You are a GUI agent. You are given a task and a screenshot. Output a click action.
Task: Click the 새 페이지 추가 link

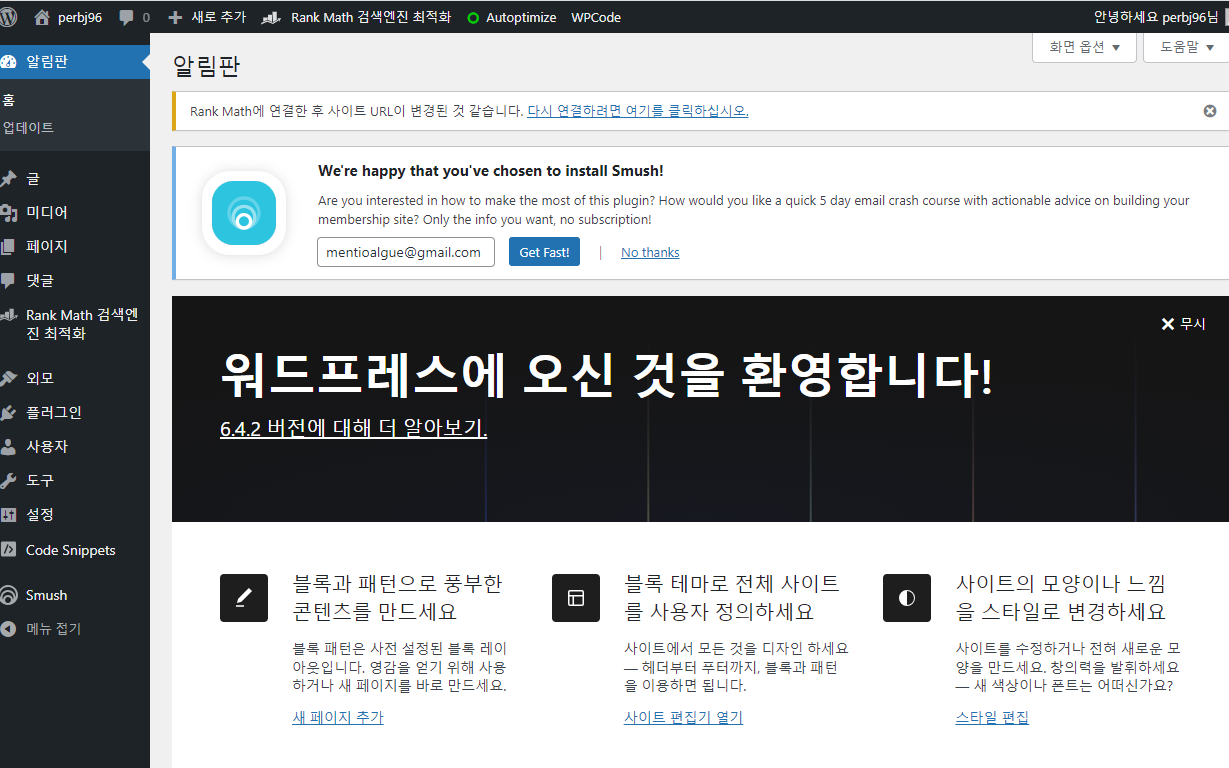point(338,717)
